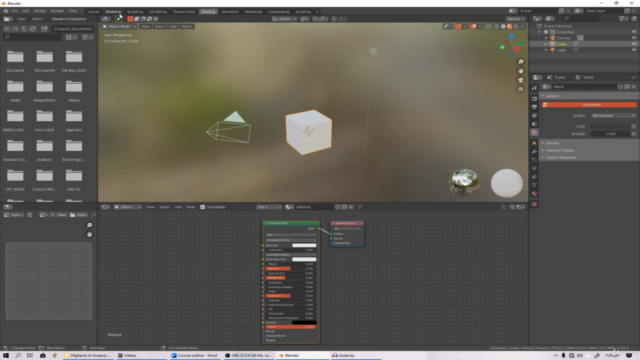640x360 pixels.
Task: Toggle viewport overlays
Action: click(473, 27)
